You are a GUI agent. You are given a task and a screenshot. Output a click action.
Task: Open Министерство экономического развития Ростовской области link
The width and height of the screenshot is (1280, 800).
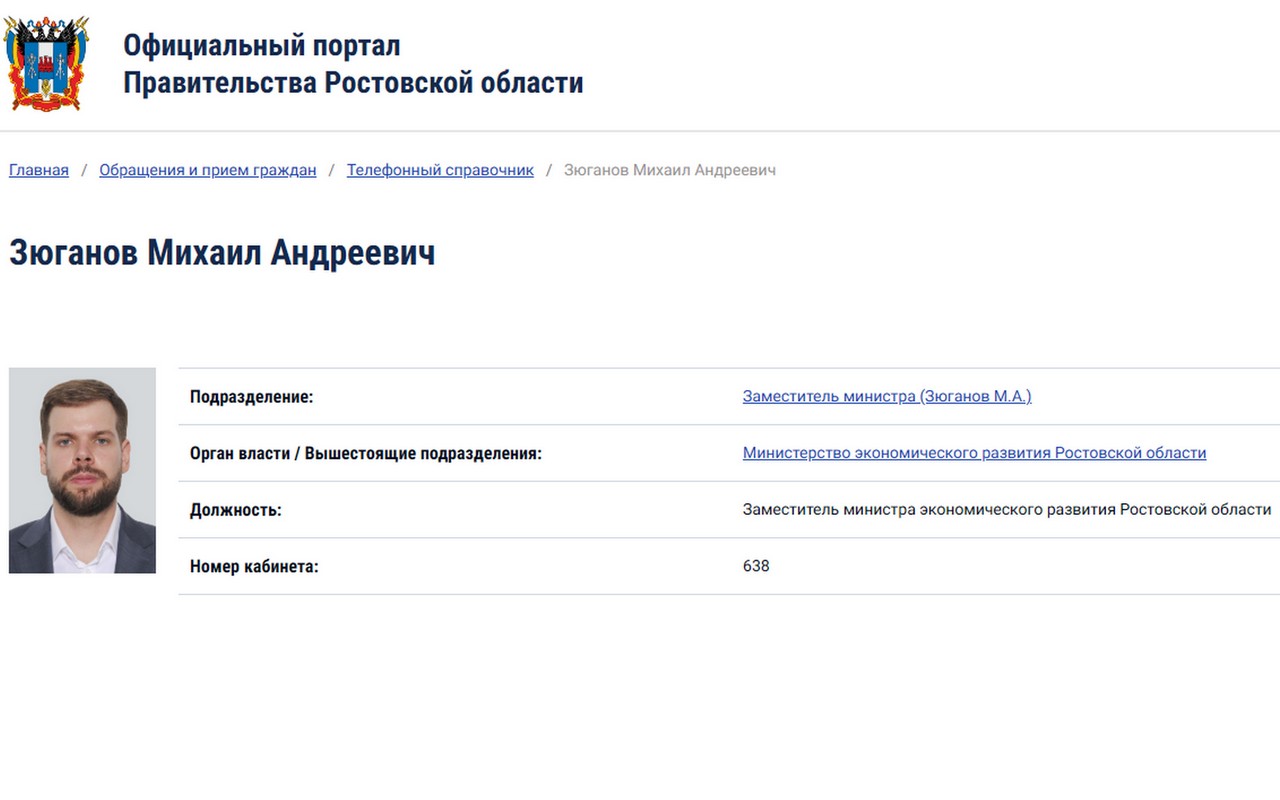pos(974,453)
